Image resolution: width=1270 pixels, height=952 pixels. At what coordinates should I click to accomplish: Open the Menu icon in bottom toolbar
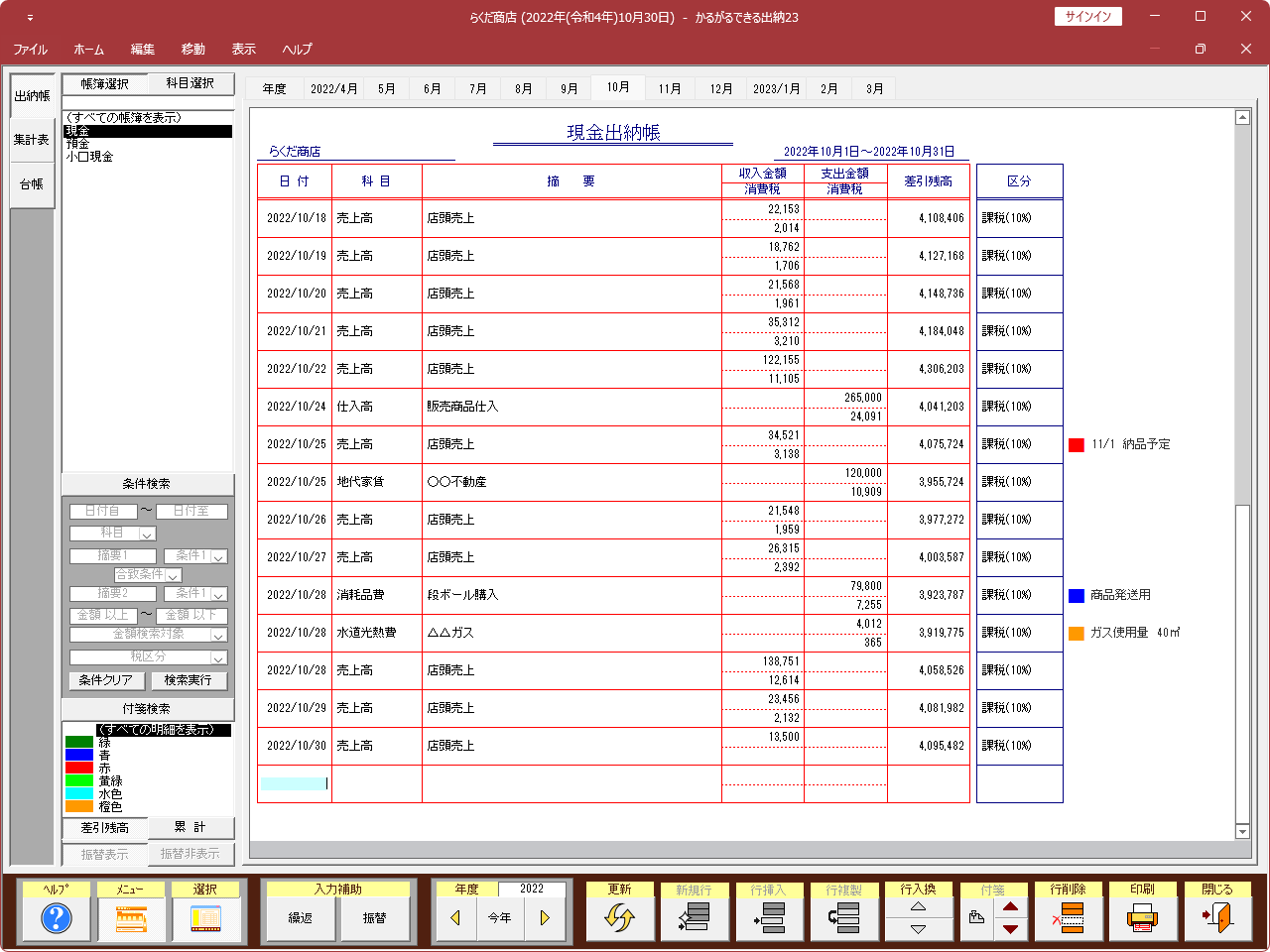click(131, 919)
